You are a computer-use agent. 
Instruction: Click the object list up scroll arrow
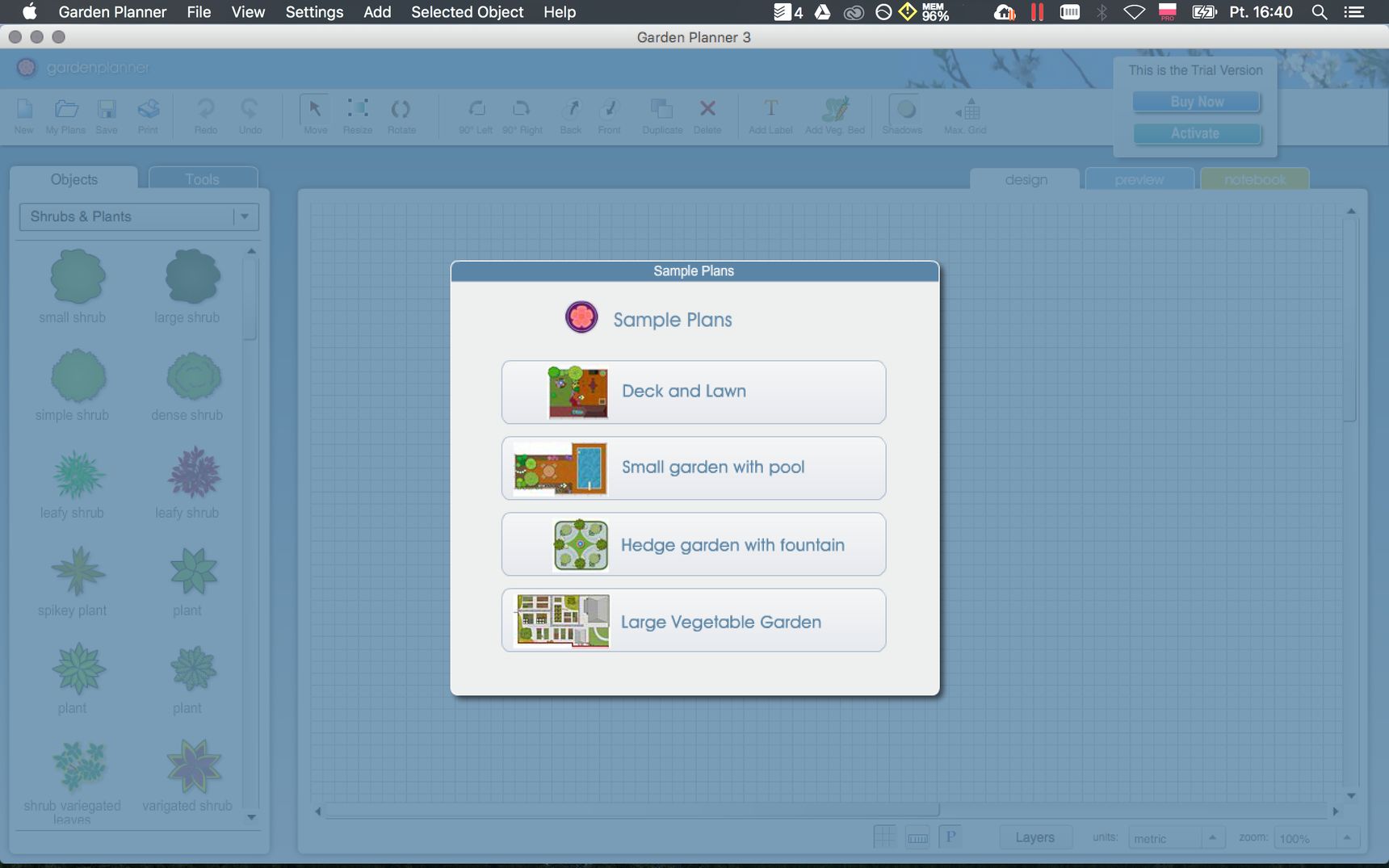click(x=251, y=251)
